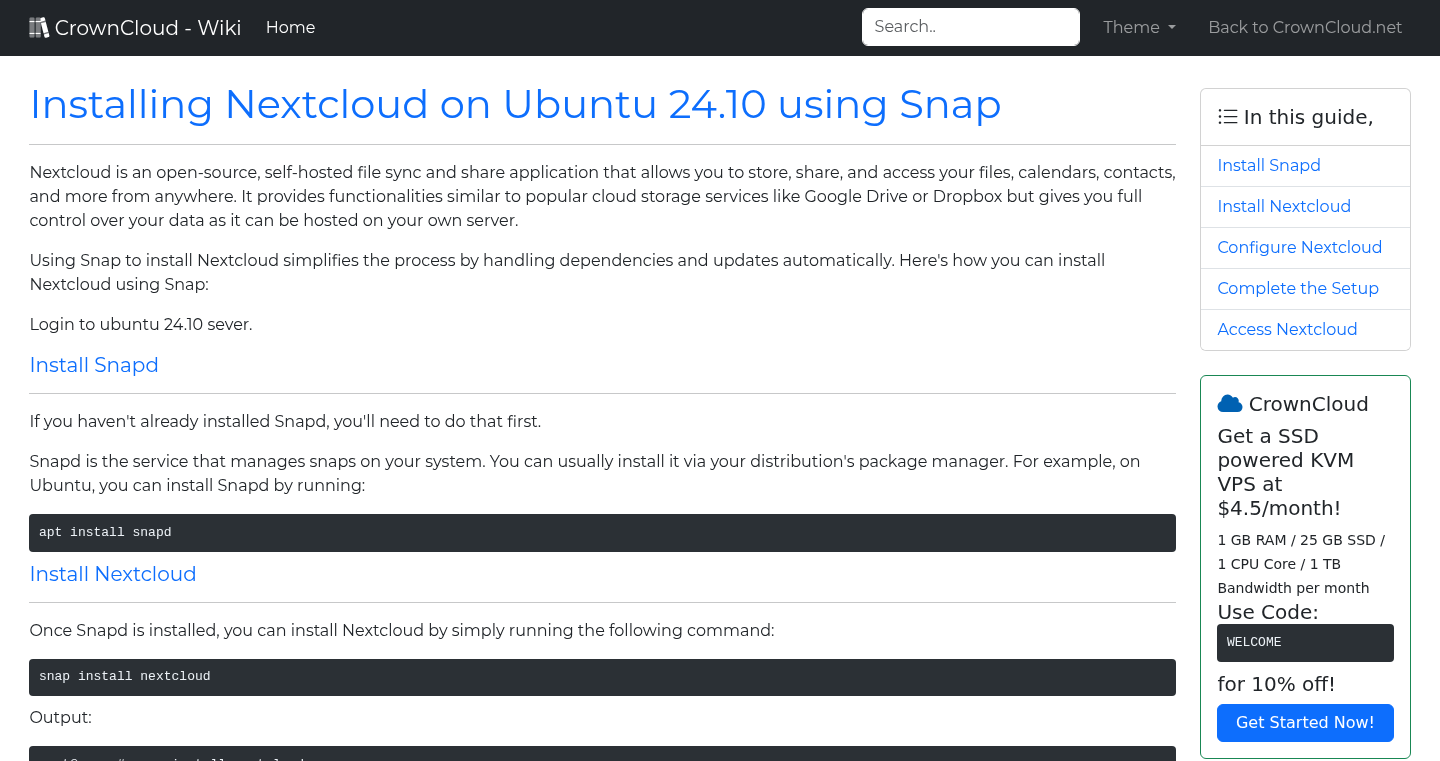
Task: Click the Install Snapd article heading
Action: click(x=93, y=365)
